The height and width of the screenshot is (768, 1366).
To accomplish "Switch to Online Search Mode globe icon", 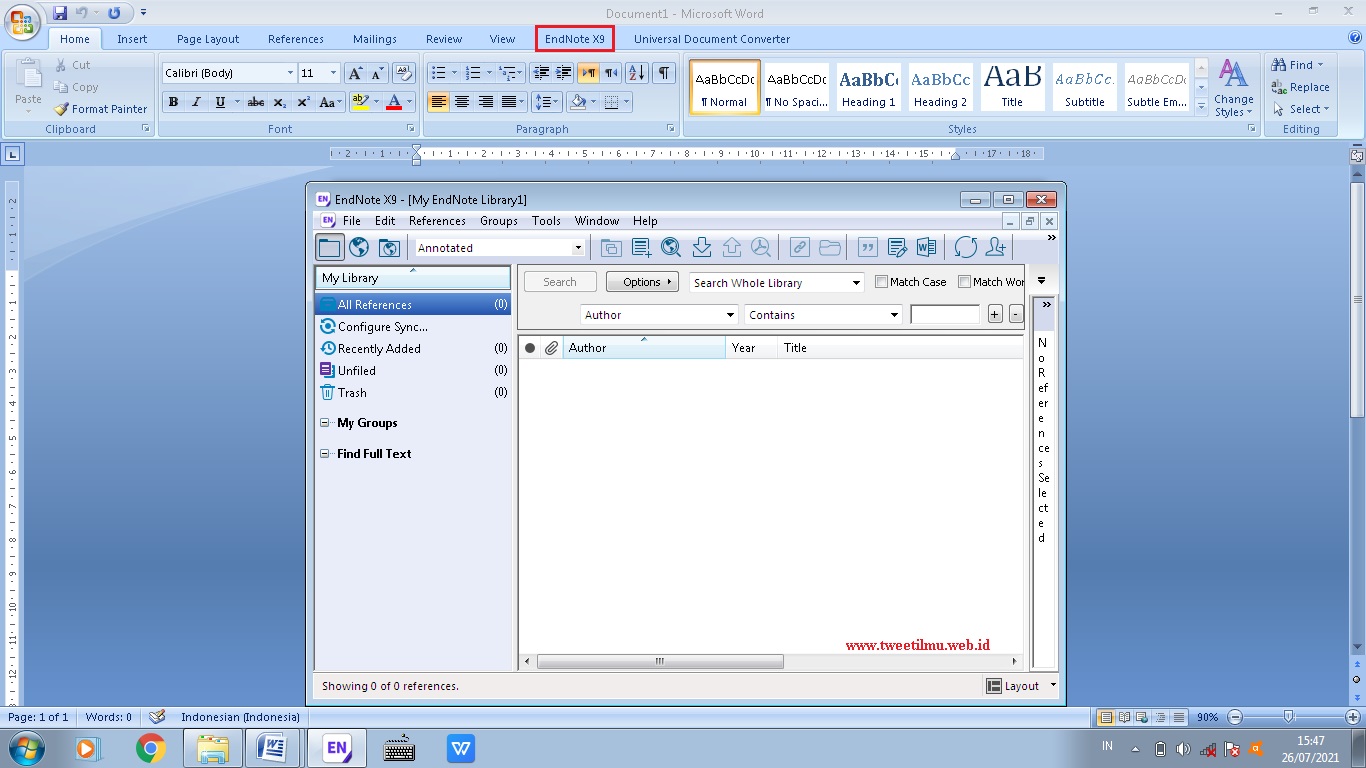I will tap(359, 248).
